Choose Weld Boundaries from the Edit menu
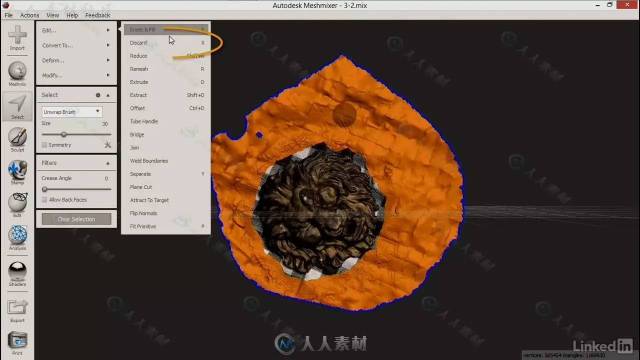Image resolution: width=640 pixels, height=360 pixels. point(166,161)
